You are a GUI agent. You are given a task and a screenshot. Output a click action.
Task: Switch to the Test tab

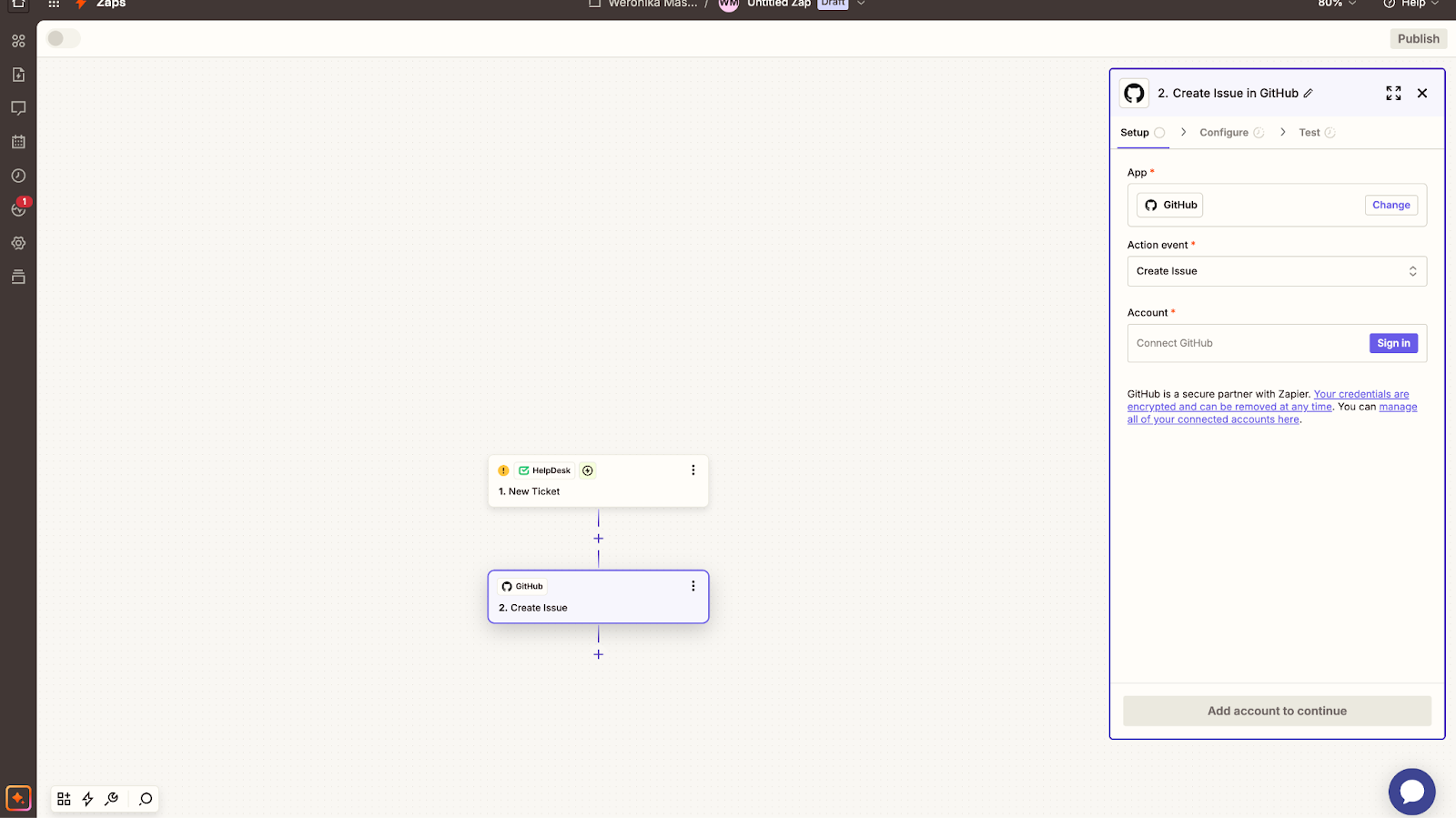1317,133
